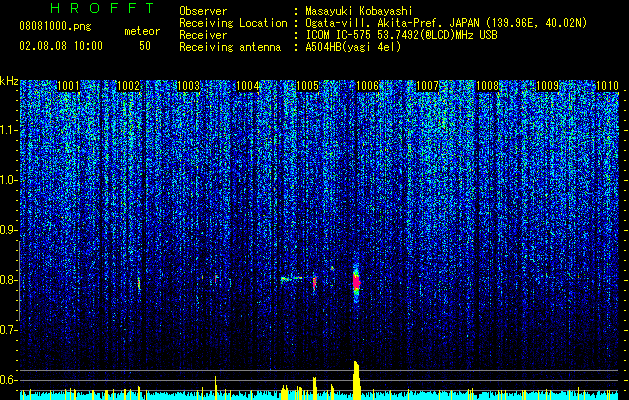
Task: Click the tallest yellow signal peak at 1006
Action: (x=357, y=380)
